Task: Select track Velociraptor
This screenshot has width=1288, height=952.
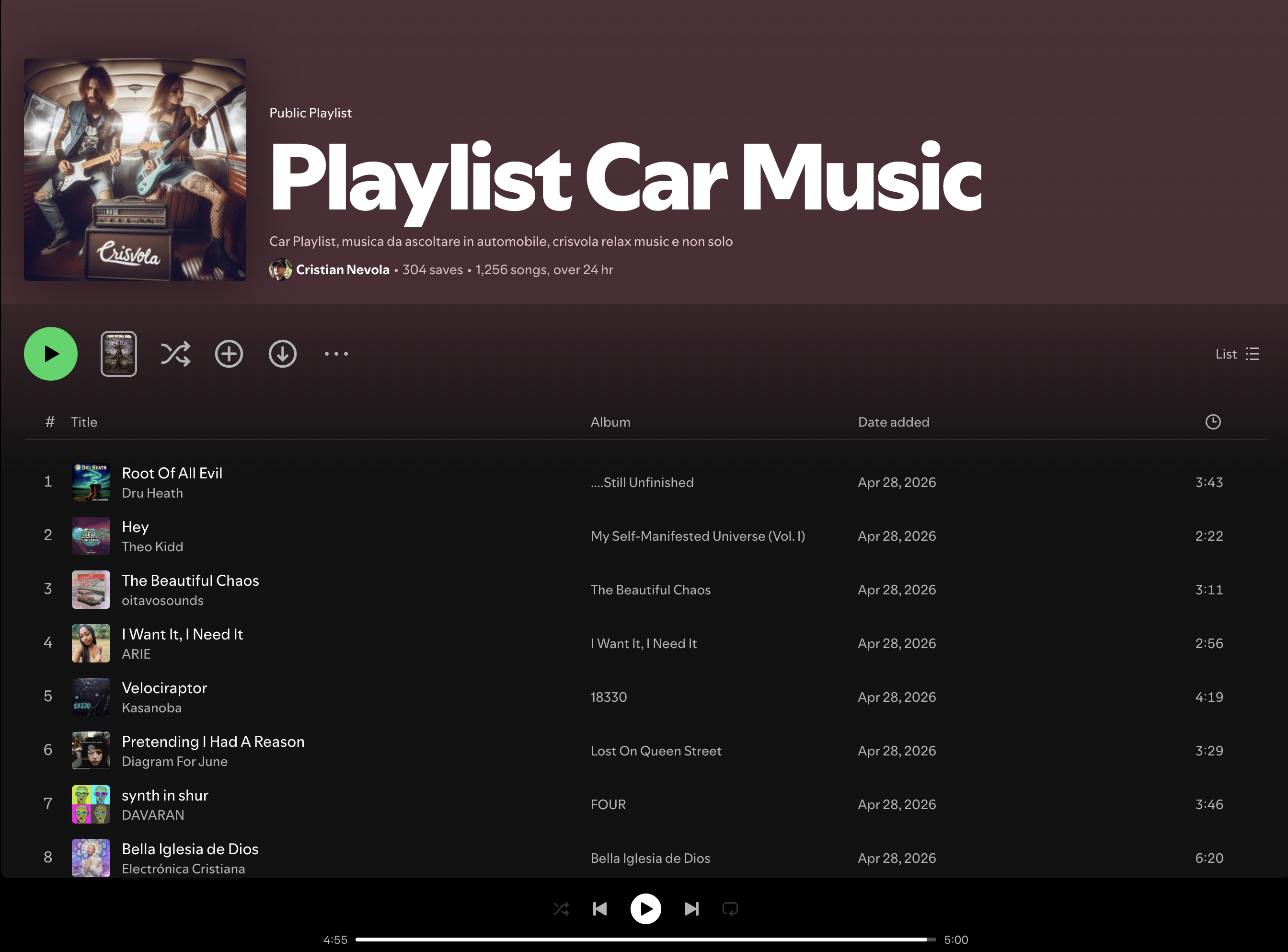Action: pyautogui.click(x=165, y=687)
